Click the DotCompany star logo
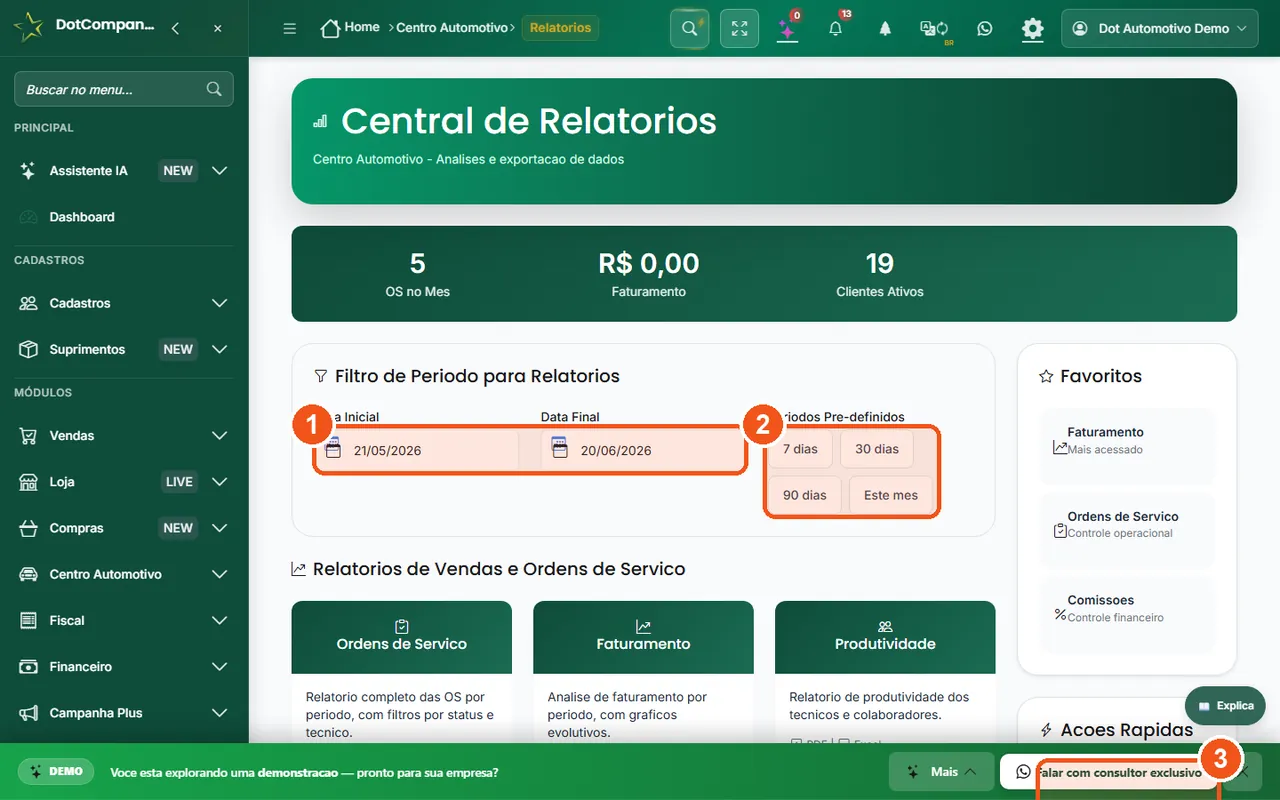 [x=30, y=28]
